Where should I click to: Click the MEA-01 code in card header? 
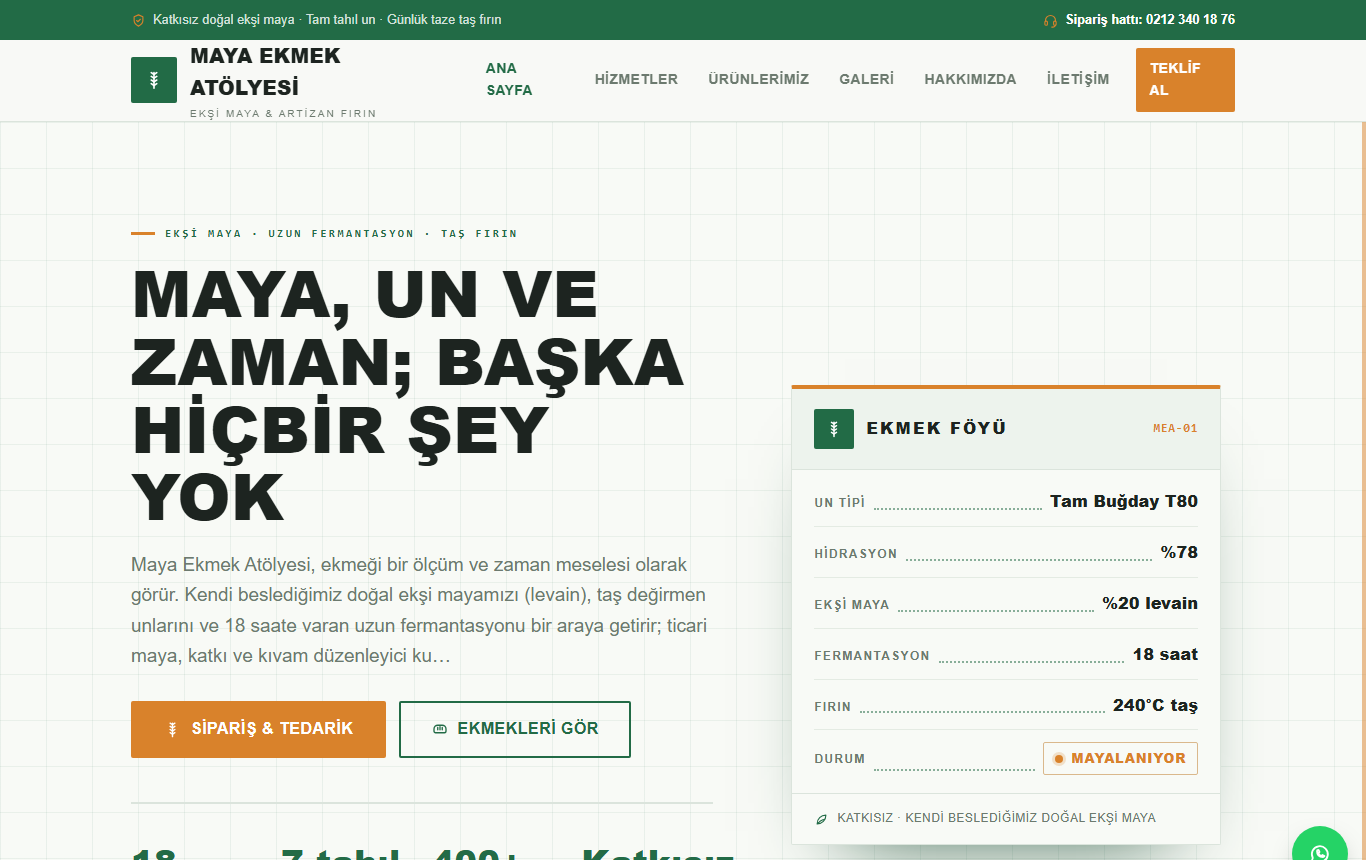(1175, 429)
